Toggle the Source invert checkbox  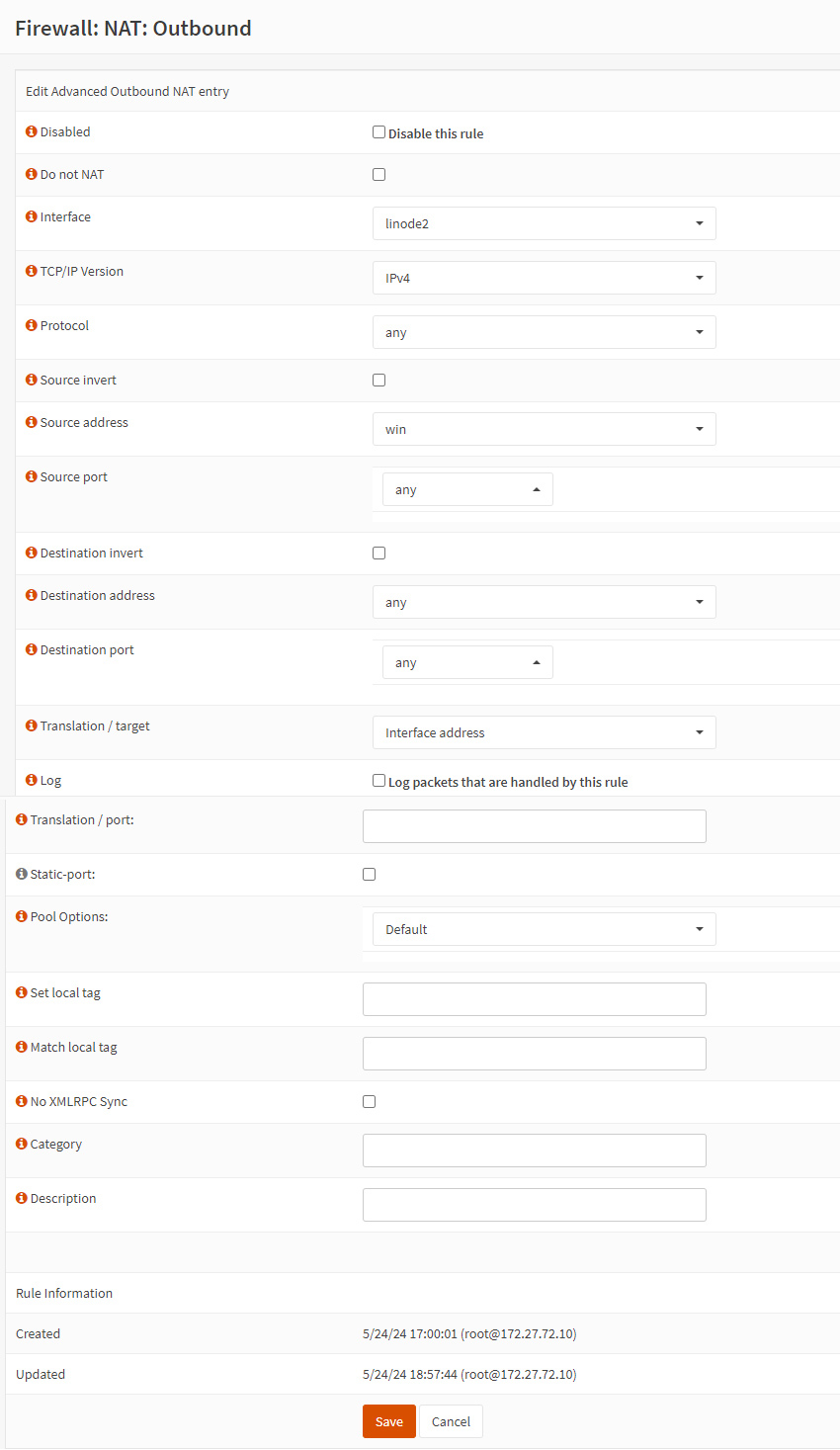378,380
